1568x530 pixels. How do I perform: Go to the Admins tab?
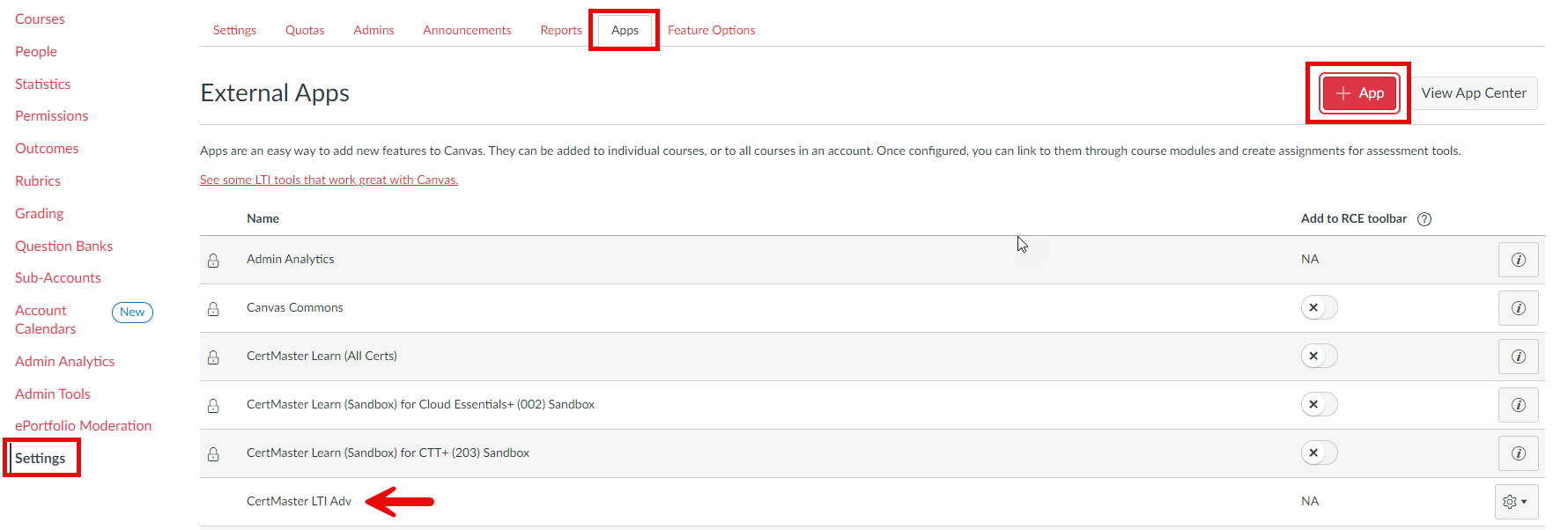pyautogui.click(x=374, y=30)
